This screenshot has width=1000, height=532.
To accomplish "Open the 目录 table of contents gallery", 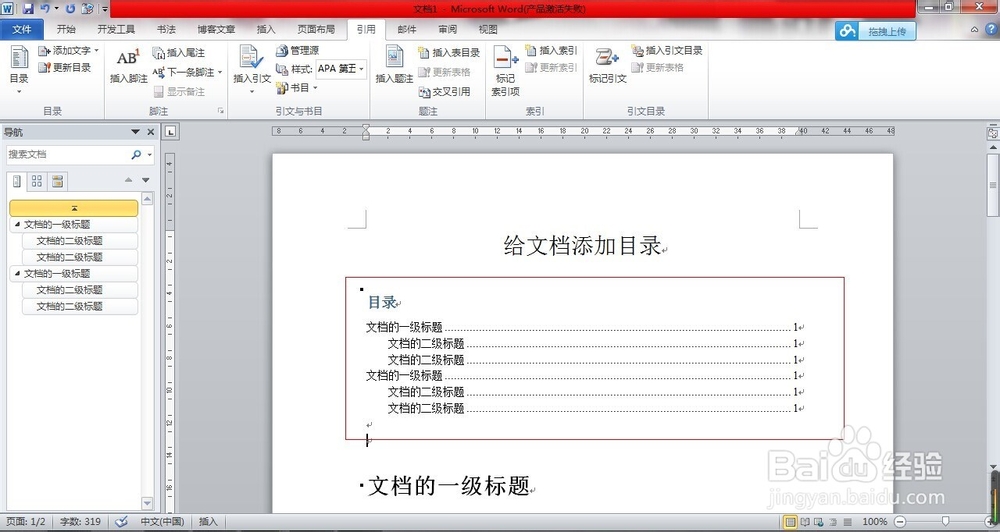I will (19, 70).
